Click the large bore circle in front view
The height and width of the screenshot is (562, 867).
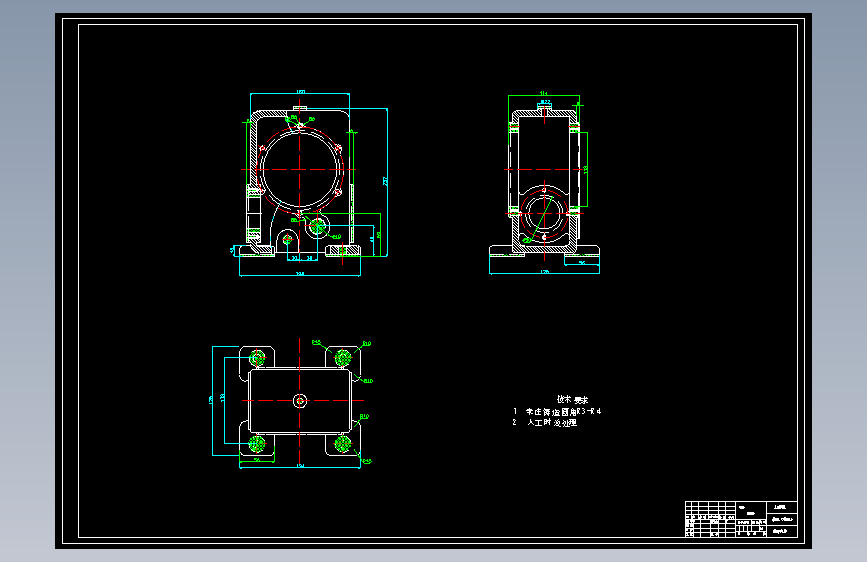coord(300,170)
